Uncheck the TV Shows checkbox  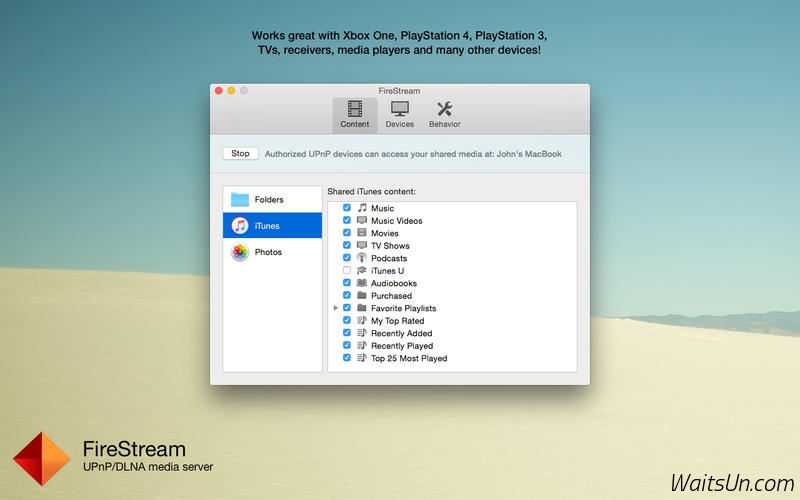pyautogui.click(x=347, y=245)
